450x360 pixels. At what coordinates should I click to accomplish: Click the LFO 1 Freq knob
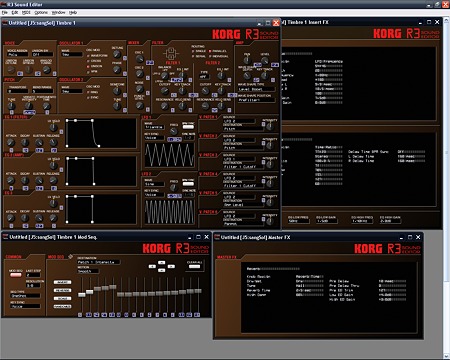tap(174, 131)
